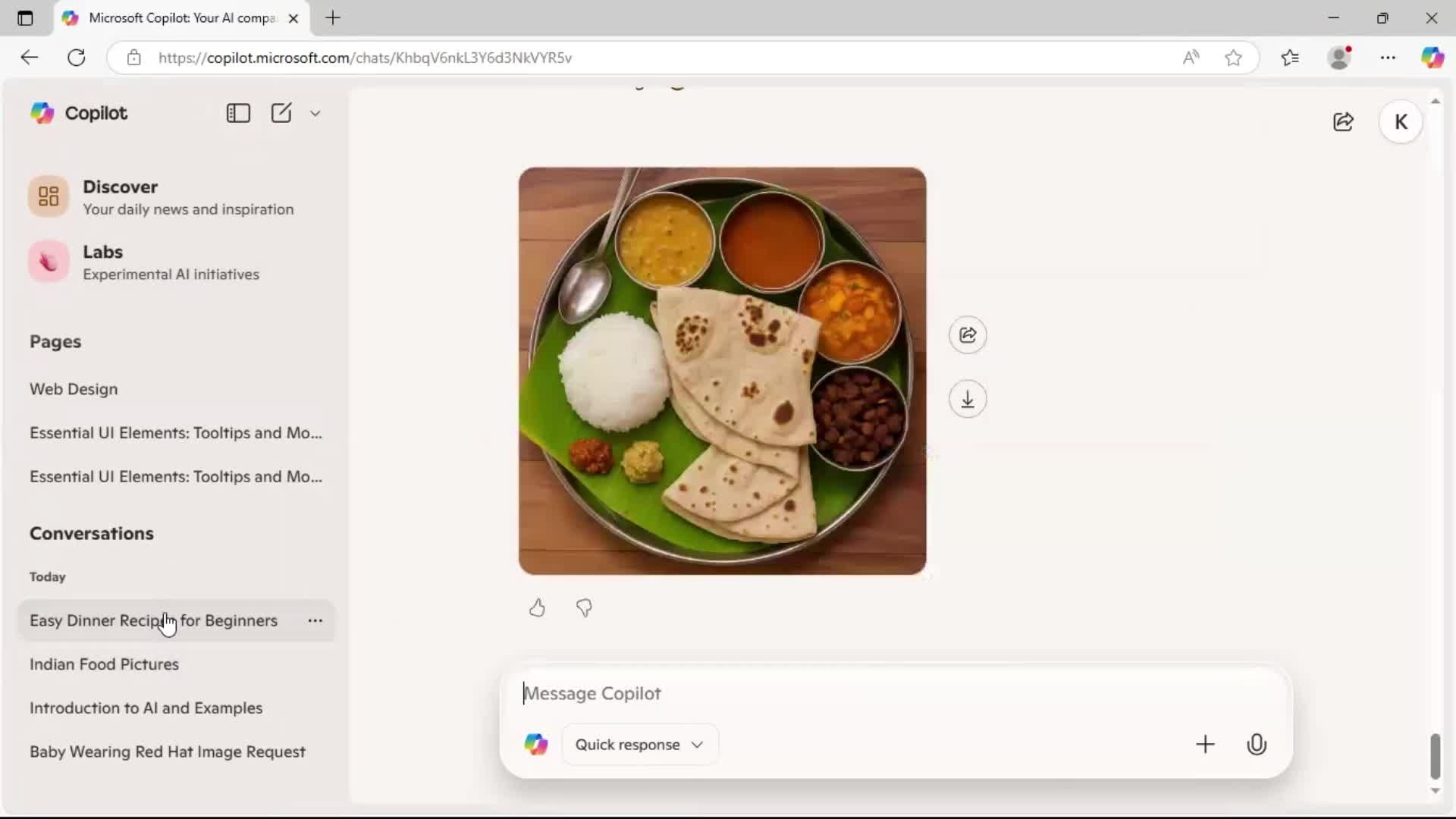This screenshot has height=819, width=1456.
Task: Go back with the browser back arrow
Action: [29, 58]
